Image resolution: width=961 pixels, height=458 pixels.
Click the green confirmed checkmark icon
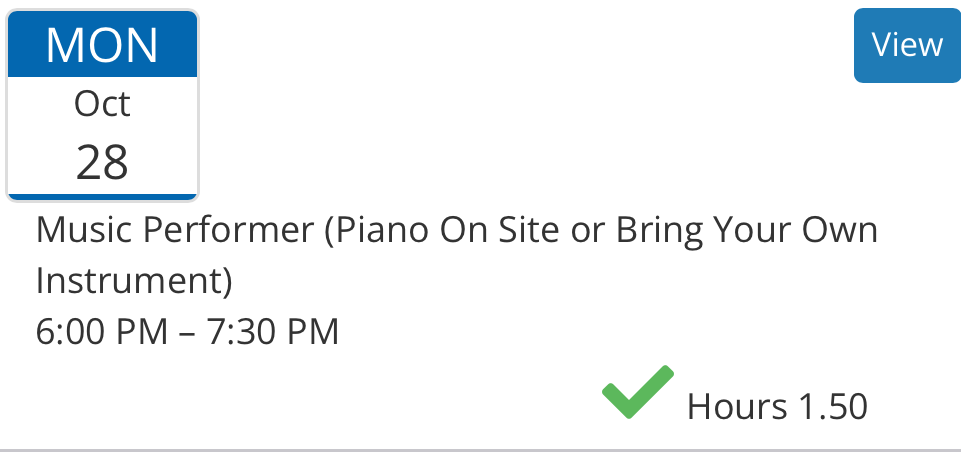click(x=637, y=393)
